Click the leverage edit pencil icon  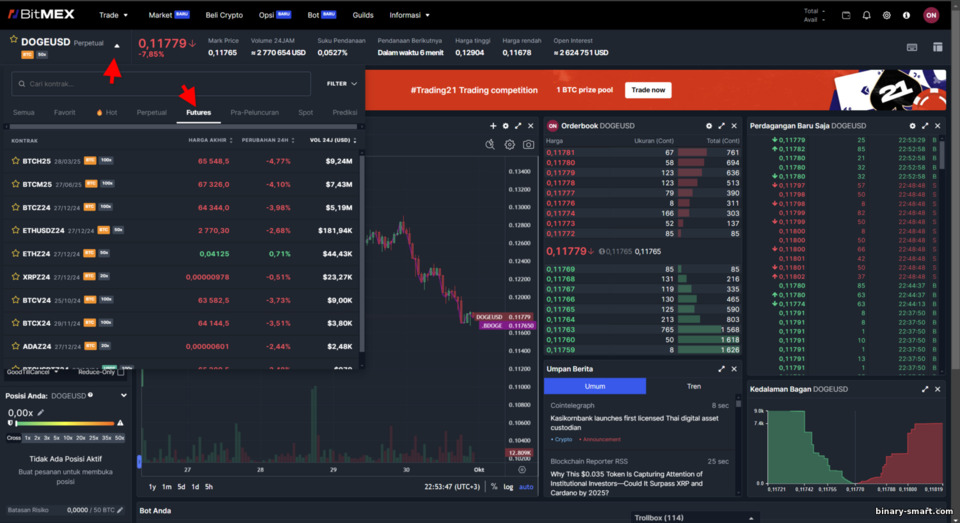pyautogui.click(x=40, y=412)
